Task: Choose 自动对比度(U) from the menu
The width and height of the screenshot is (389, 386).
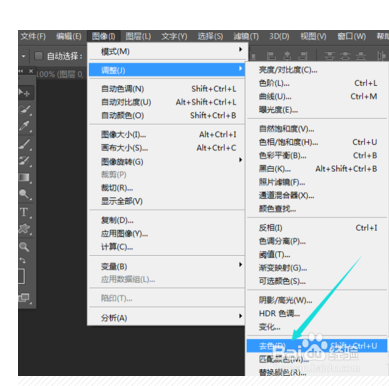Action: [167, 102]
